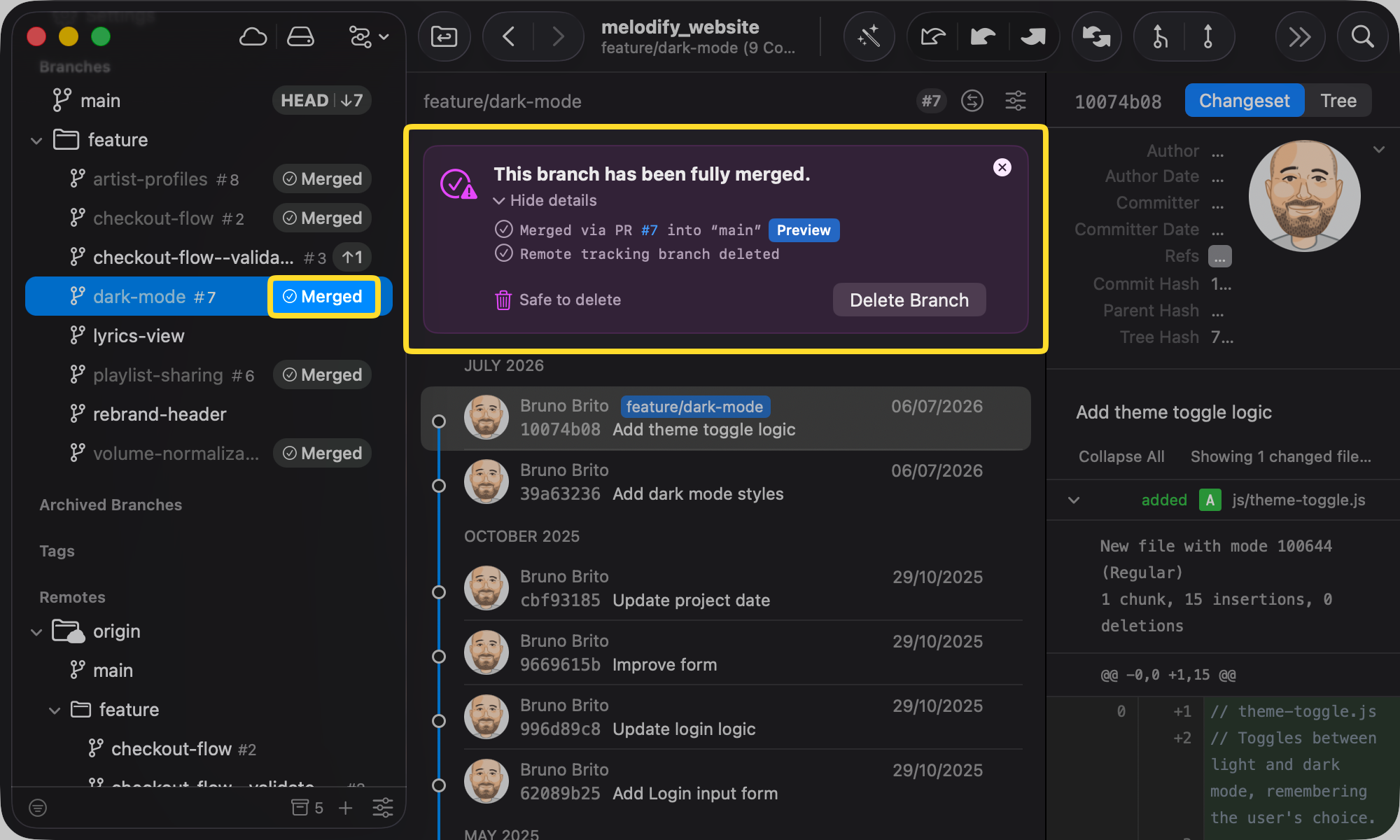Open the magic wand quick actions
The height and width of the screenshot is (840, 1400).
(x=869, y=36)
